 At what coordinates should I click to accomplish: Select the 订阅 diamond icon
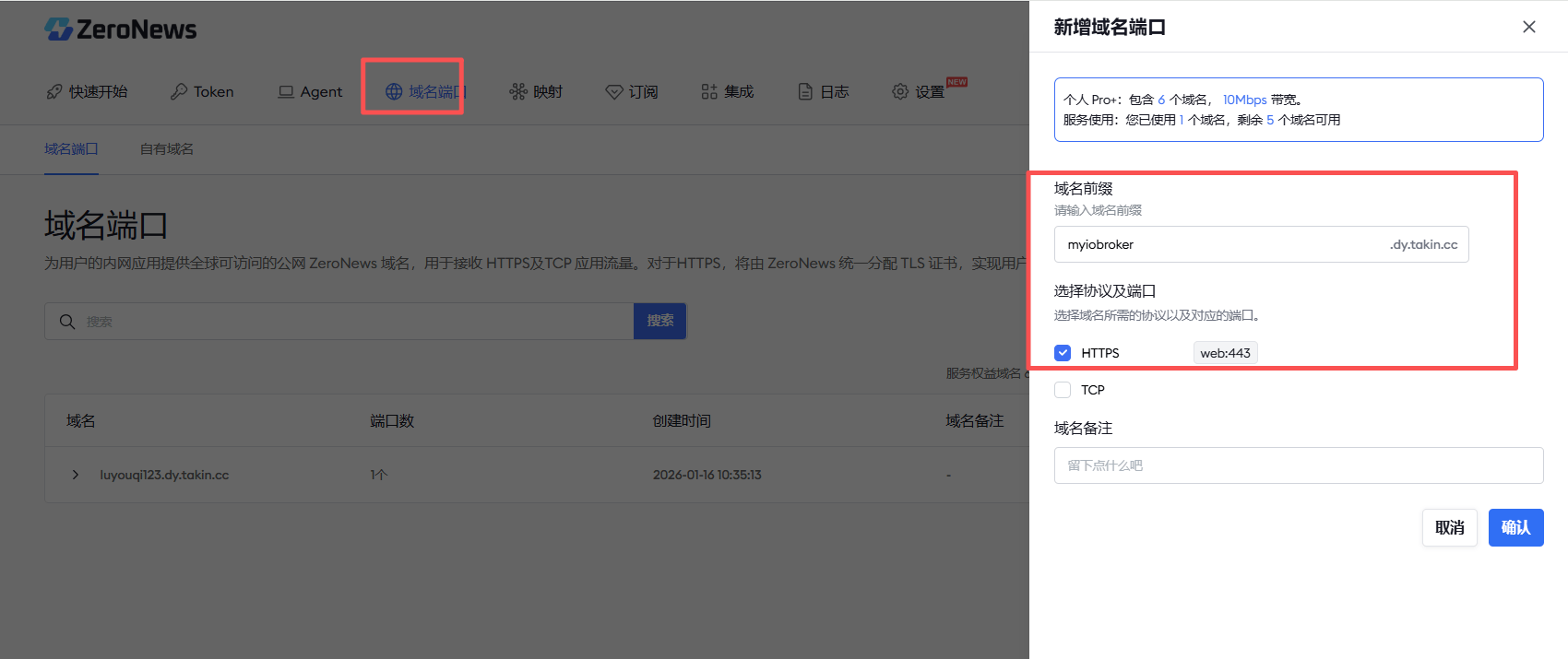[x=614, y=92]
